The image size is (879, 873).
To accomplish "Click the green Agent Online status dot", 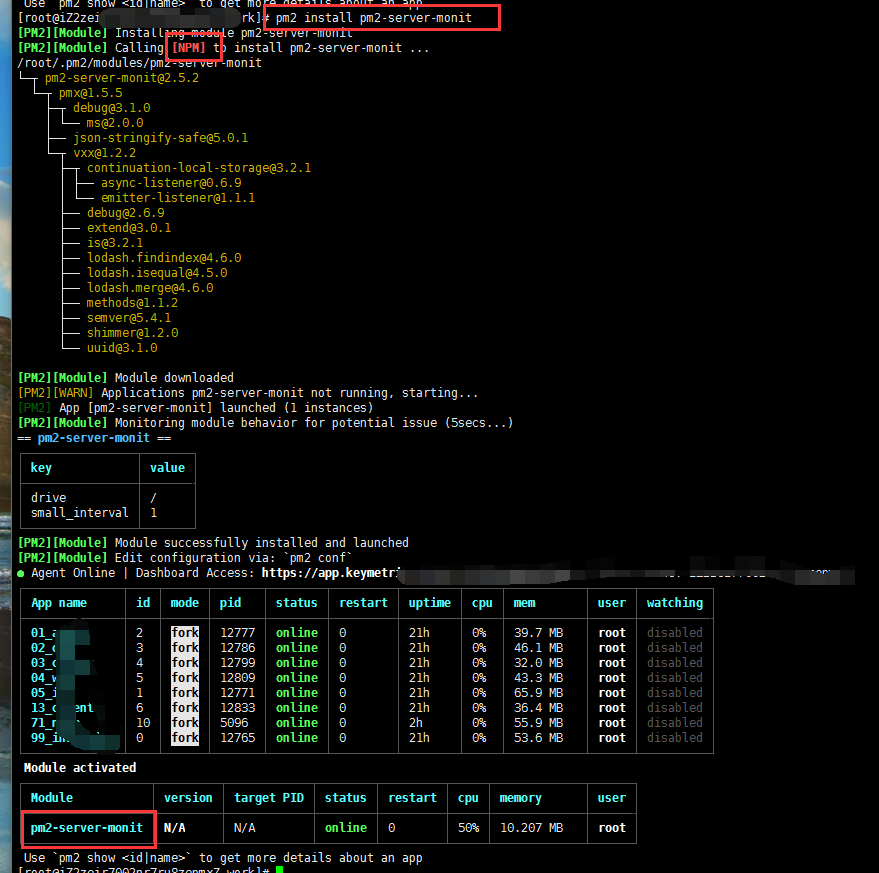I will pyautogui.click(x=21, y=574).
